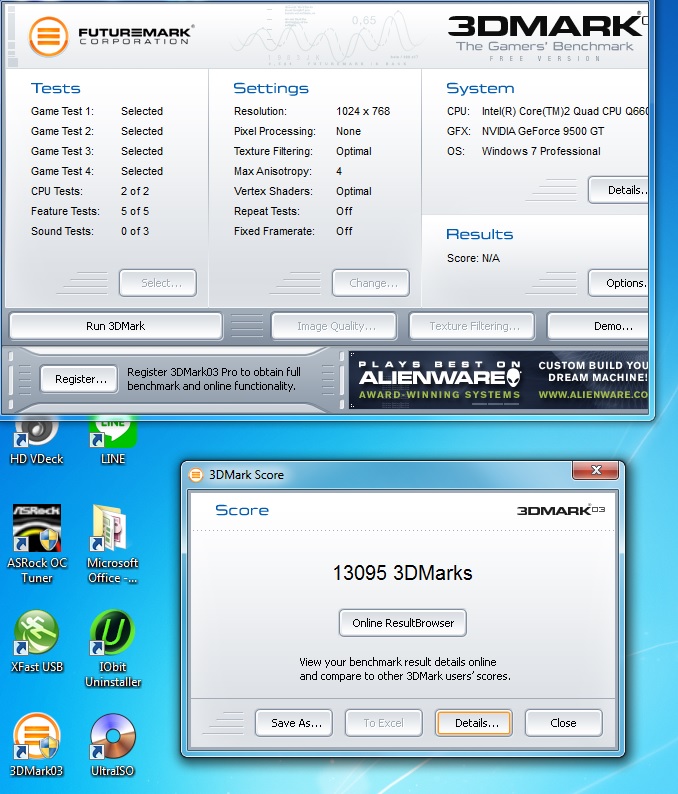Viewport: 678px width, 794px height.
Task: Start the Demo
Action: [598, 326]
